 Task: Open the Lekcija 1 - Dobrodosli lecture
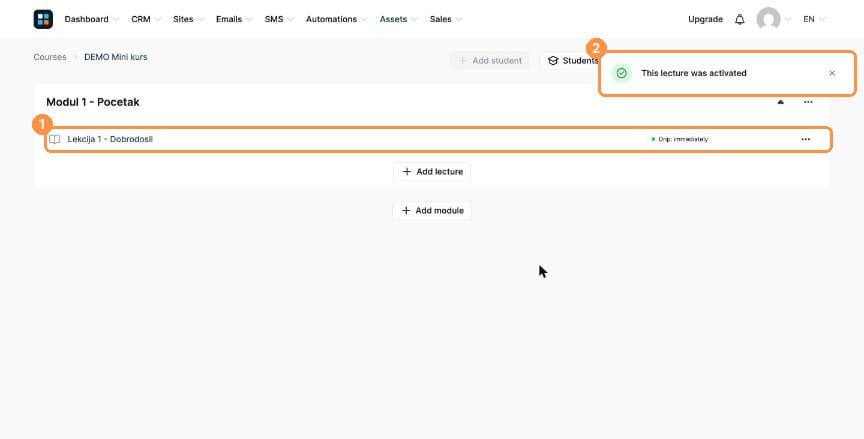110,139
